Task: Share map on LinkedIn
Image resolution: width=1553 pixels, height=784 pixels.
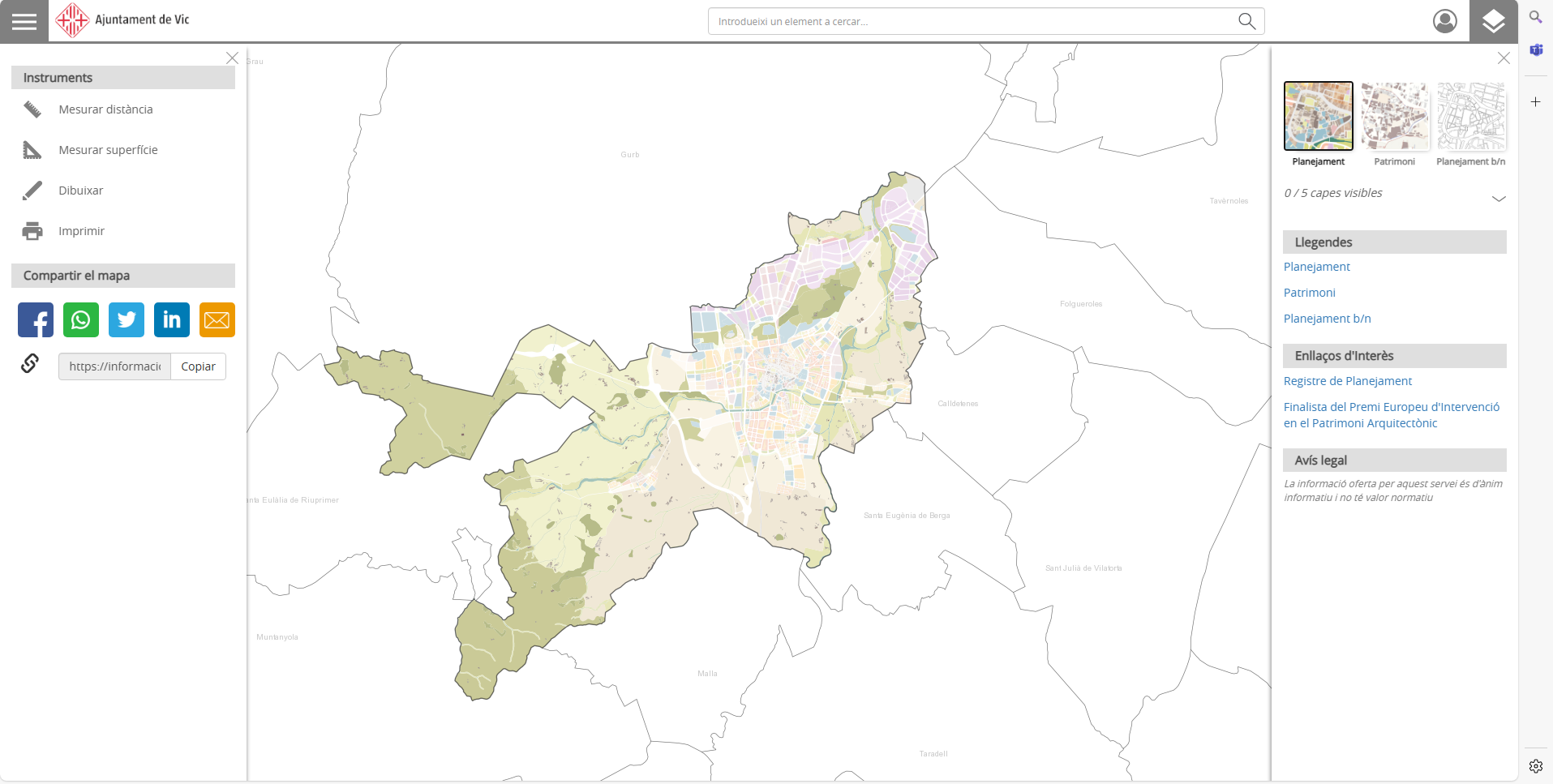Action: (x=172, y=320)
